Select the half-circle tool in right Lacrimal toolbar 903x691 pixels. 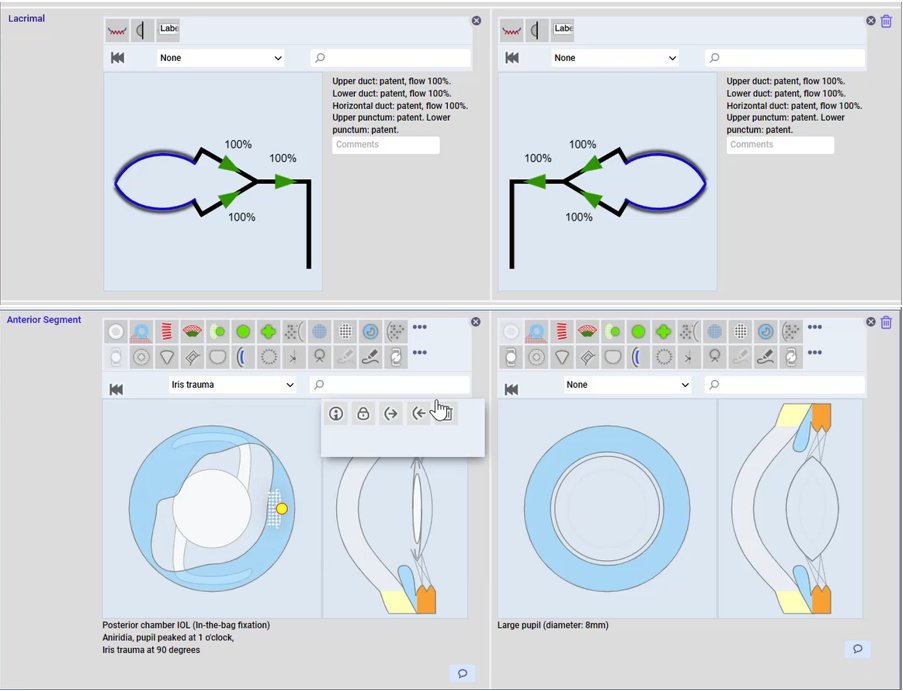tap(537, 31)
